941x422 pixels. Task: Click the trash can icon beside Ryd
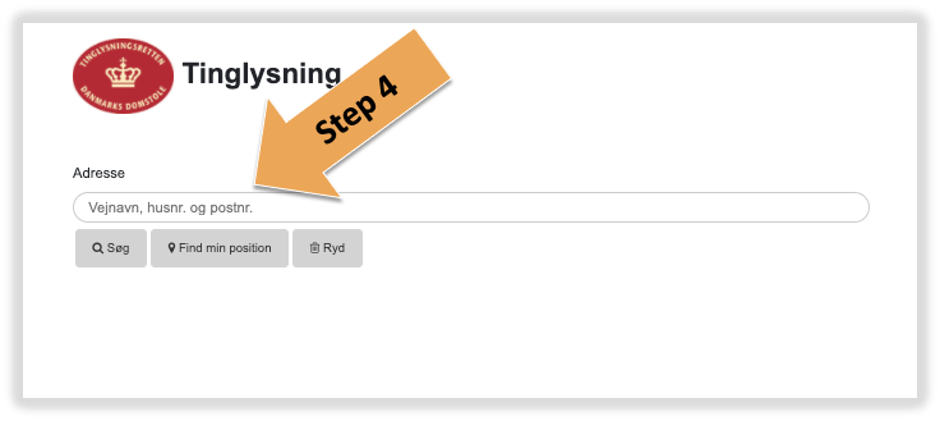314,248
